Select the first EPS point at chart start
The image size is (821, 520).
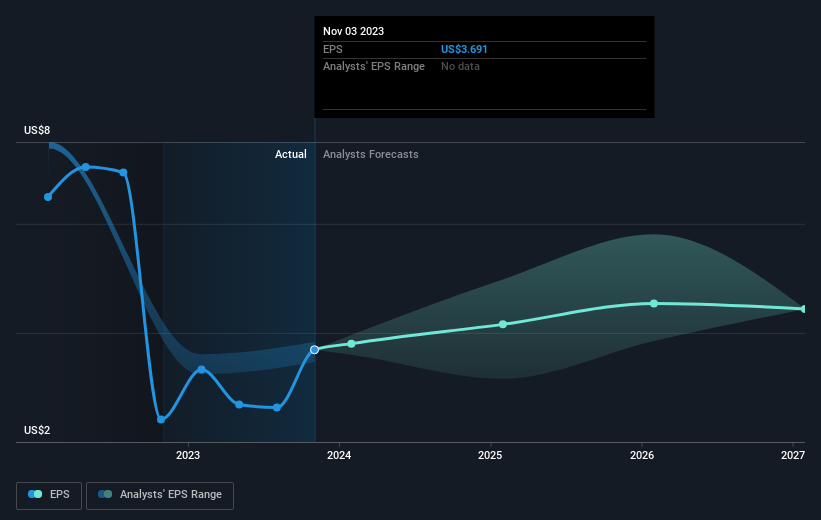tap(48, 197)
